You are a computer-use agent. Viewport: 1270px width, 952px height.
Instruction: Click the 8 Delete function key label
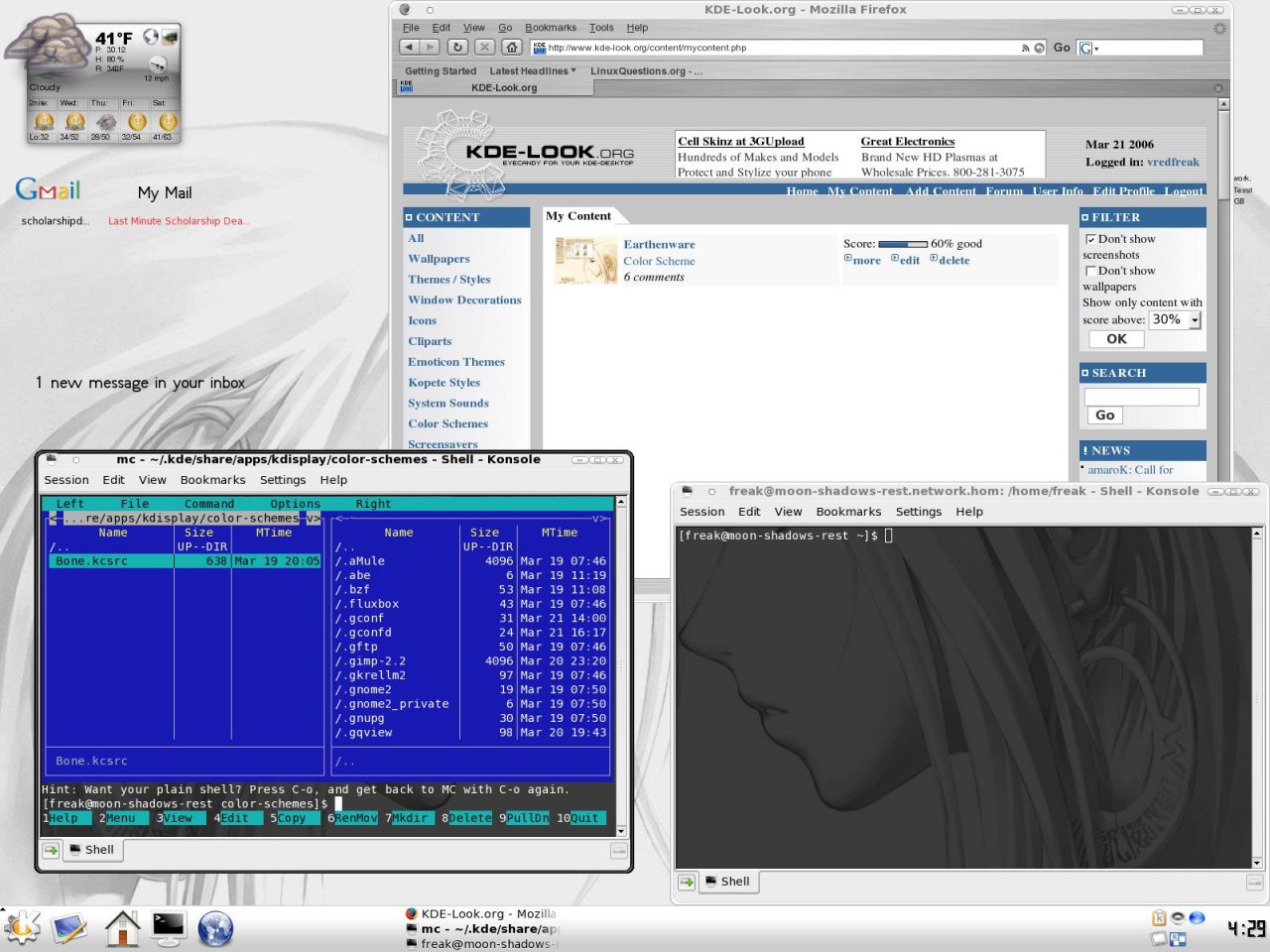466,818
